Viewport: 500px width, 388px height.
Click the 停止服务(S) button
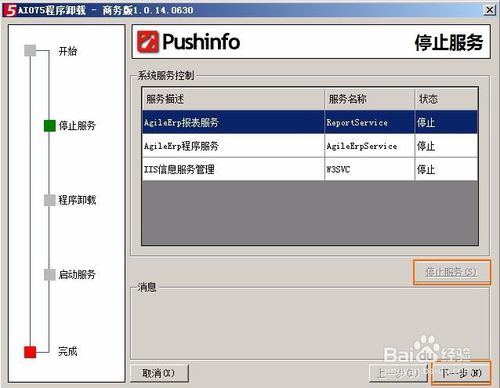point(452,272)
